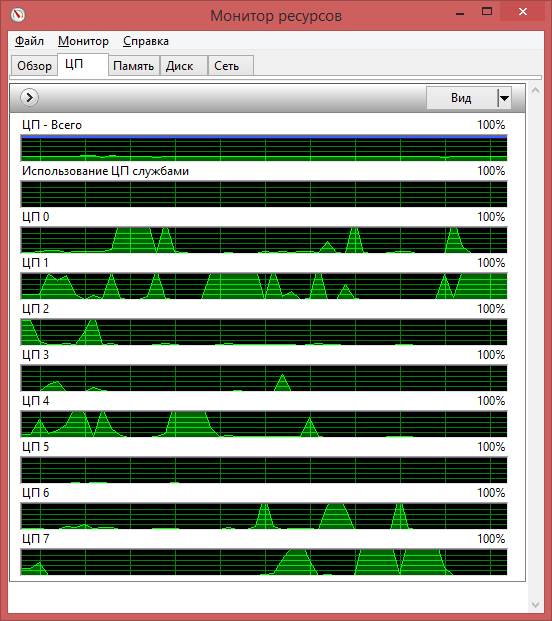Switch to the Память tab
This screenshot has height=621, width=552.
pyautogui.click(x=133, y=66)
